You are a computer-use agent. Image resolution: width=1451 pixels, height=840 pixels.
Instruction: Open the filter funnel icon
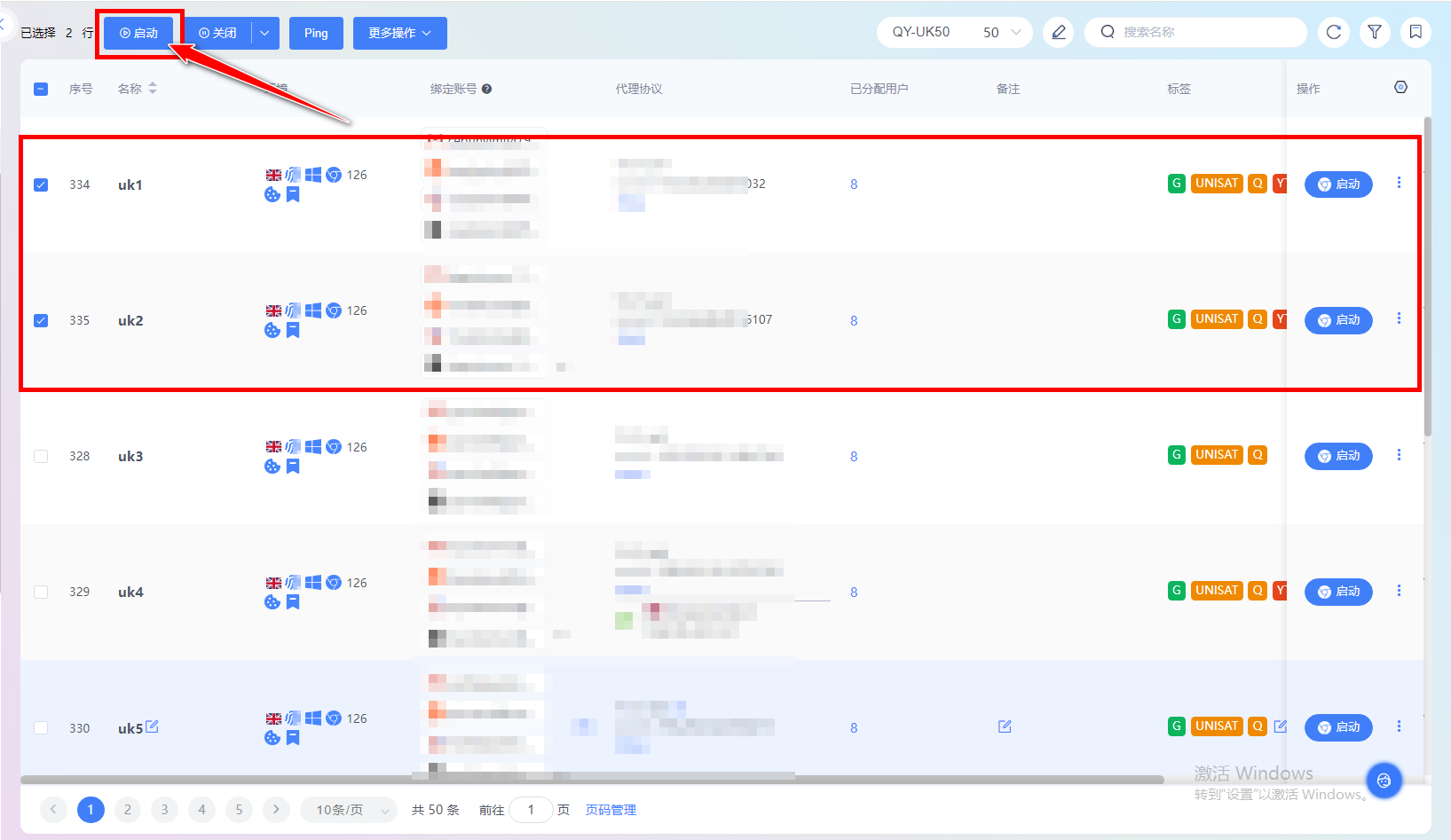[1375, 33]
